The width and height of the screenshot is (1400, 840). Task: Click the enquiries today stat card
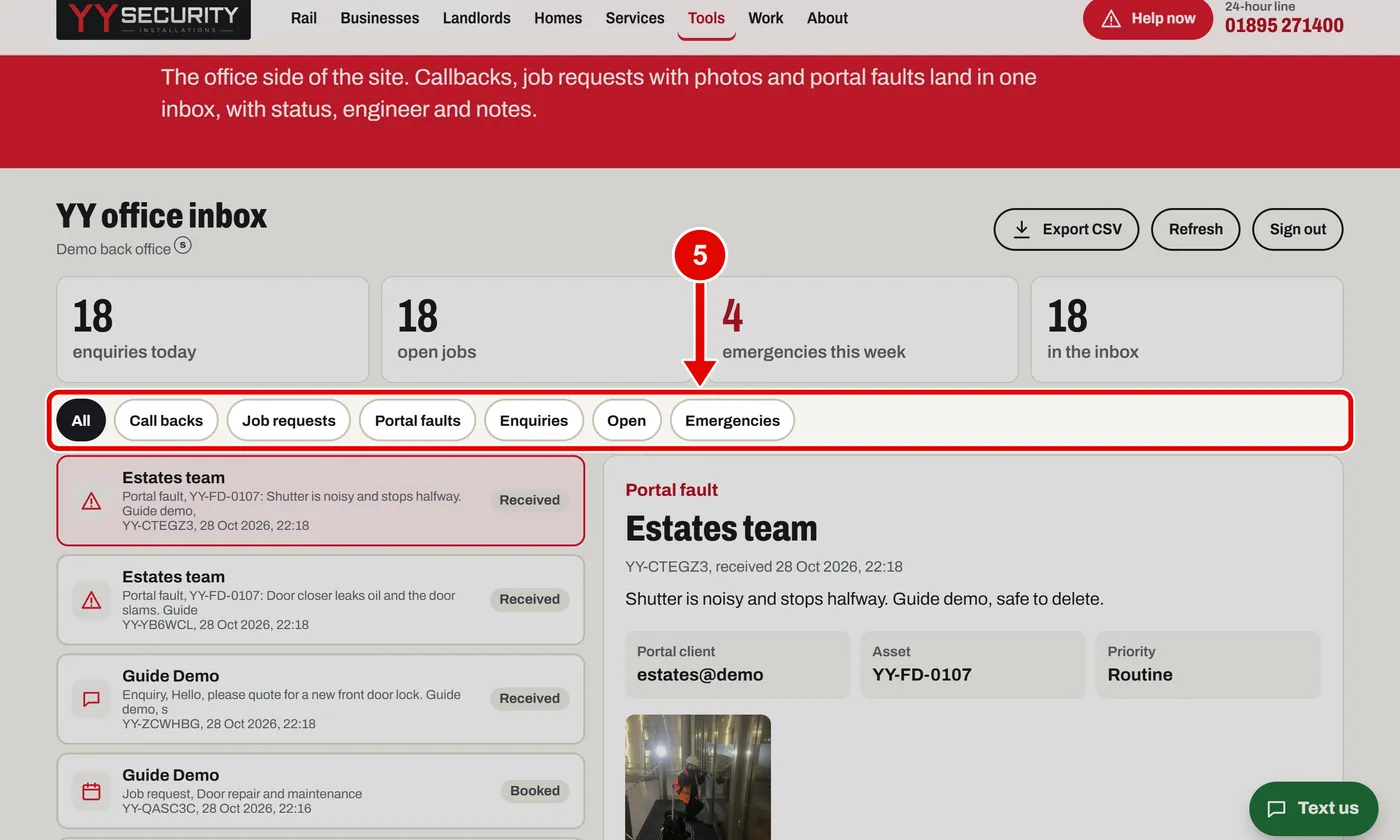tap(213, 329)
